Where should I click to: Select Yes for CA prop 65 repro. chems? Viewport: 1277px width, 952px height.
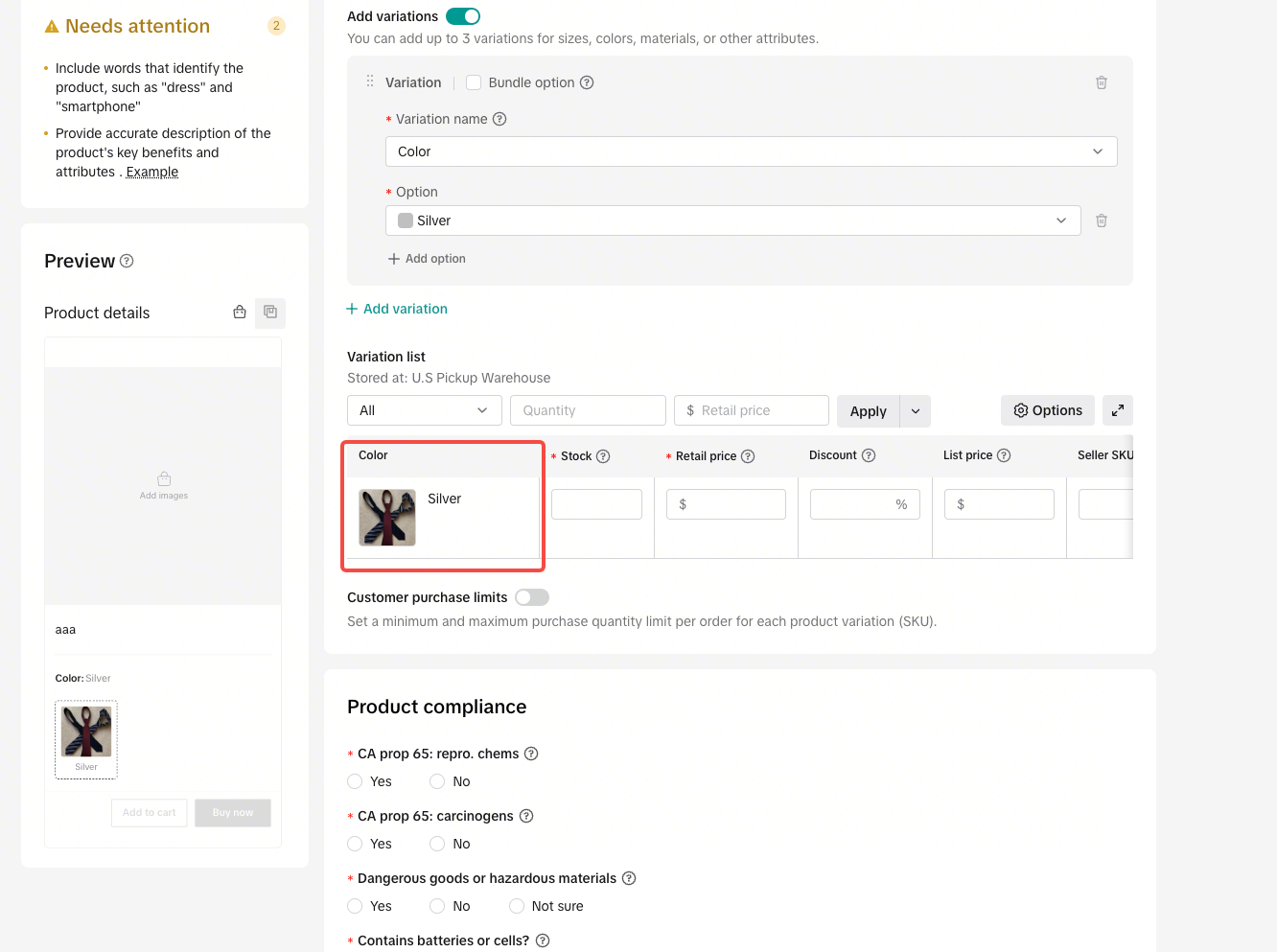pyautogui.click(x=355, y=781)
